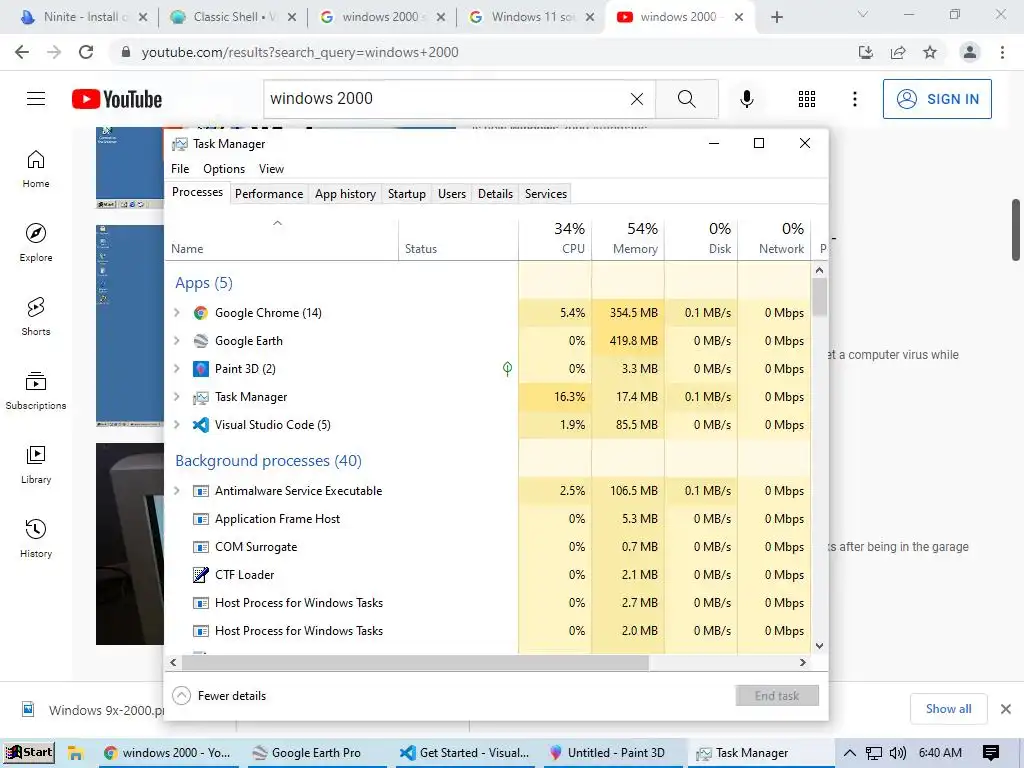
Task: Open Chrome's tab search dropdown arrow
Action: pos(863,14)
